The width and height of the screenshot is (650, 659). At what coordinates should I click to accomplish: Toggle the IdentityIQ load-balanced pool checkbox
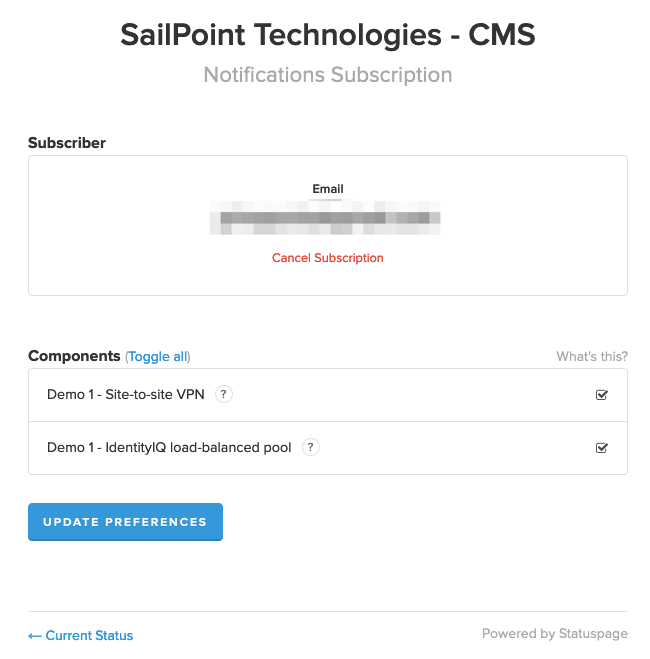click(601, 448)
